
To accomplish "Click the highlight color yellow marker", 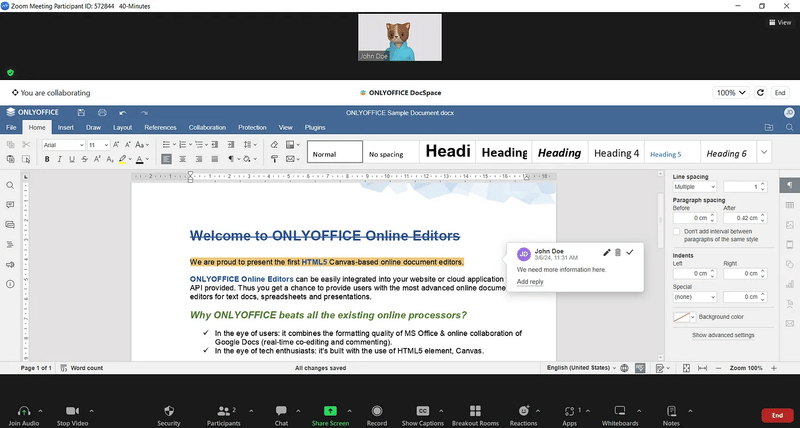I will (x=122, y=160).
